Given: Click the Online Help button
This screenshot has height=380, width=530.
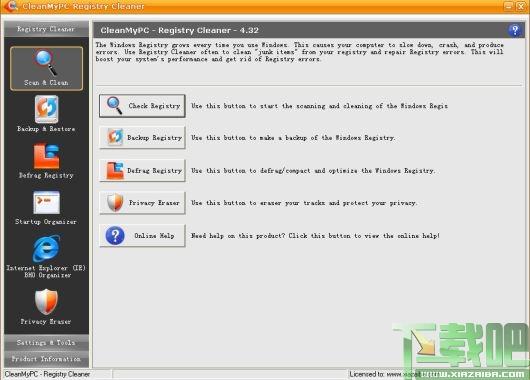Looking at the screenshot, I should (x=142, y=236).
